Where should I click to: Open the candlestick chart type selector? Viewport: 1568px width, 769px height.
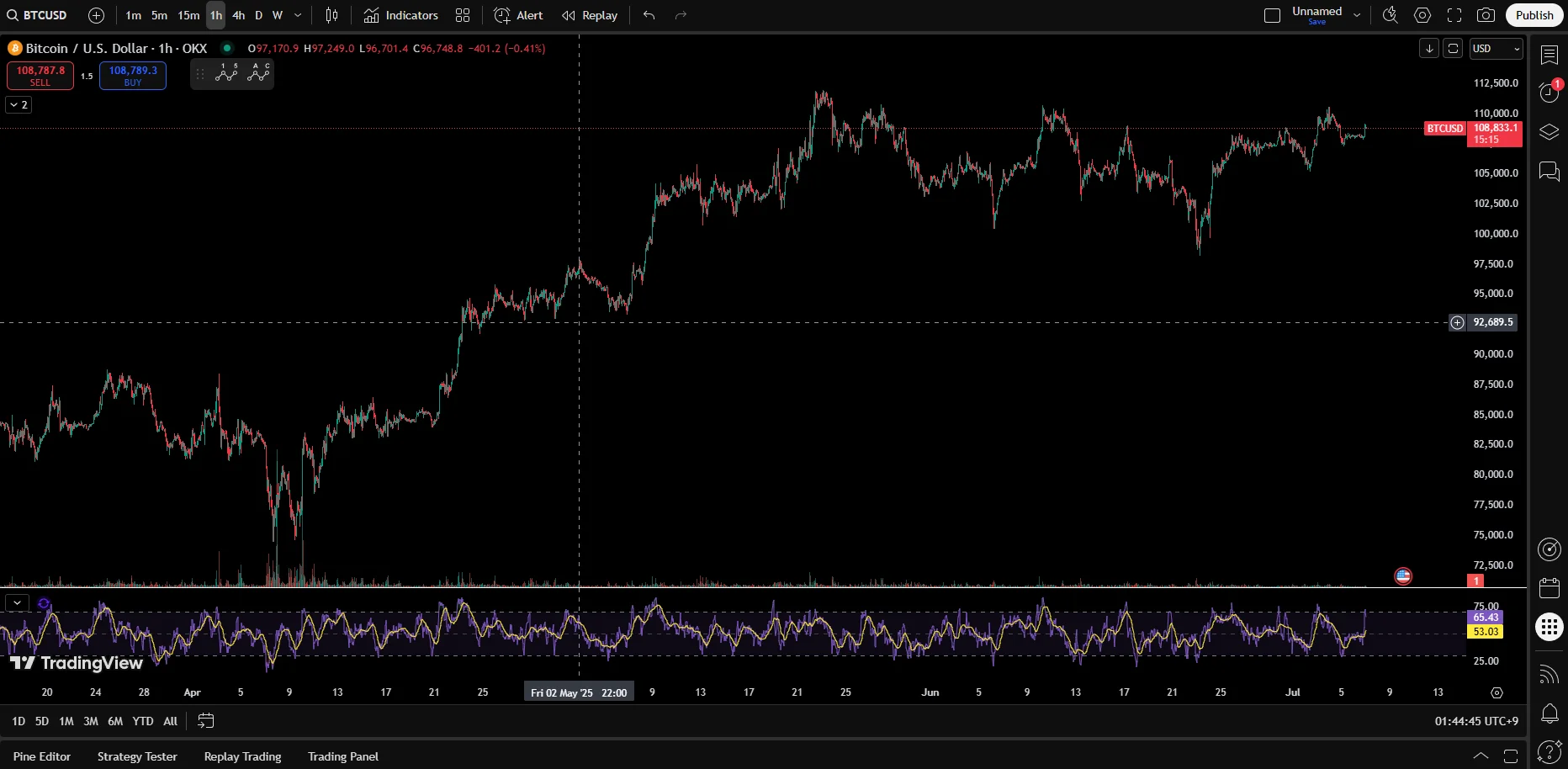[x=331, y=15]
